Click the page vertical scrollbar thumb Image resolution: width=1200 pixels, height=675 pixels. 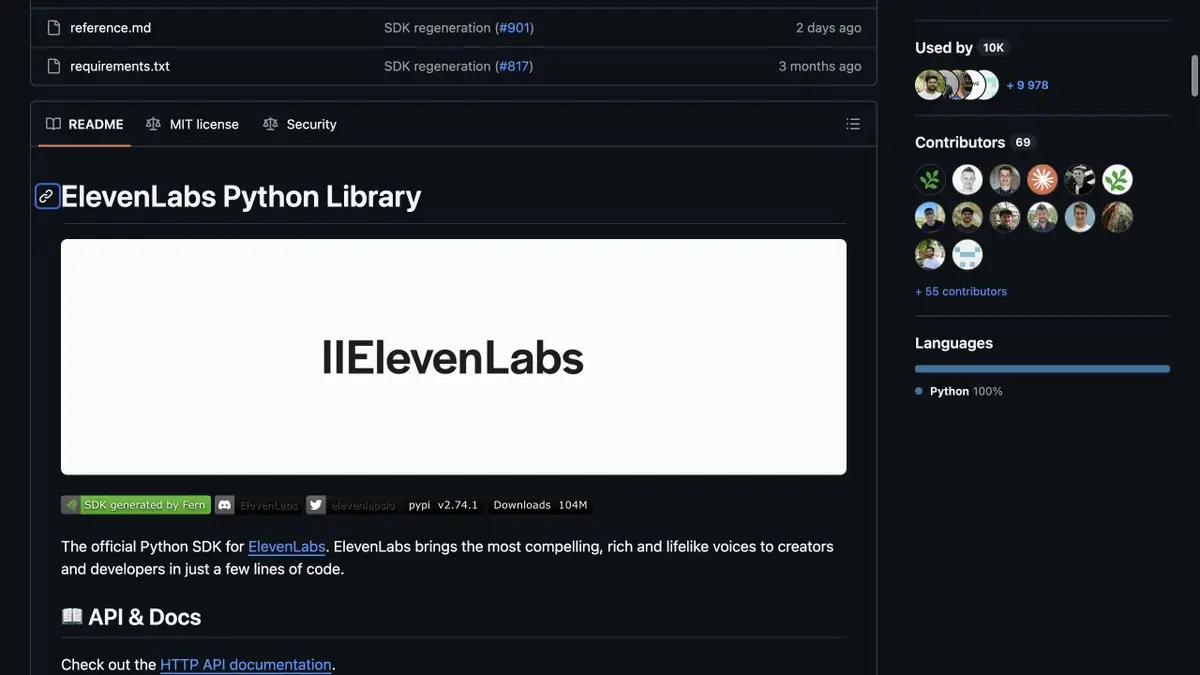coord(1194,76)
